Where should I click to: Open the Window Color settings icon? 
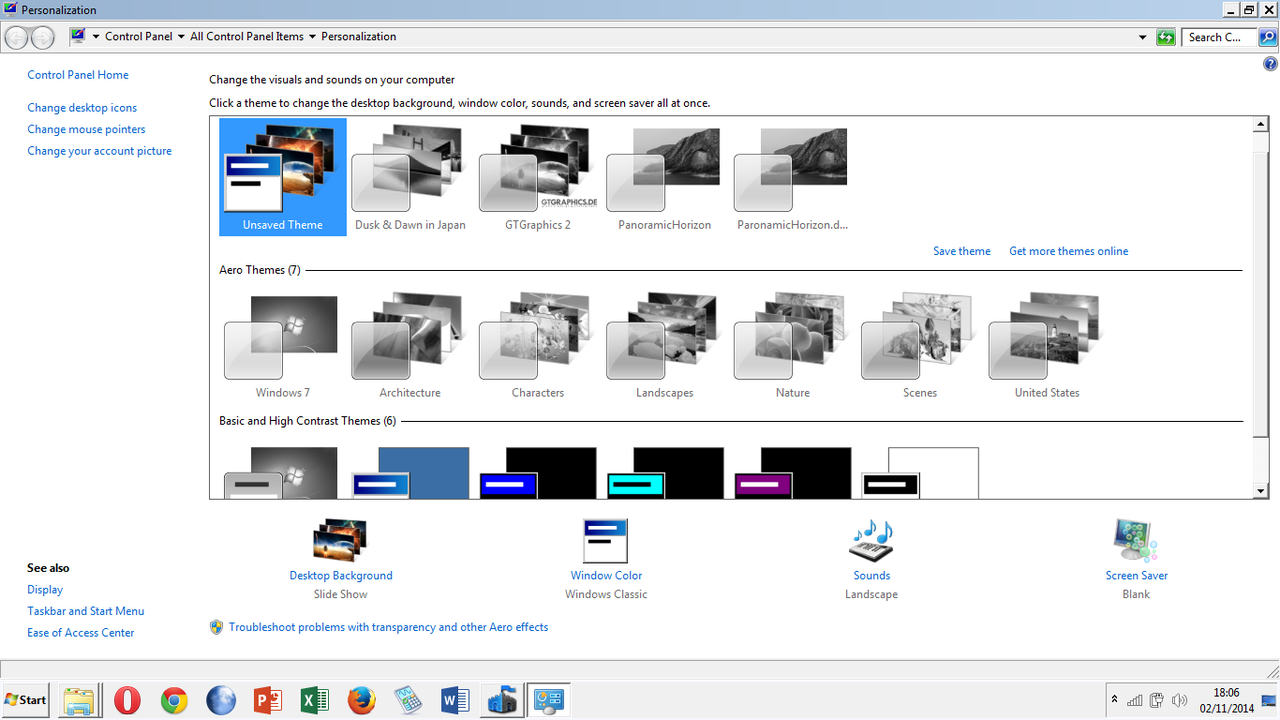click(606, 540)
